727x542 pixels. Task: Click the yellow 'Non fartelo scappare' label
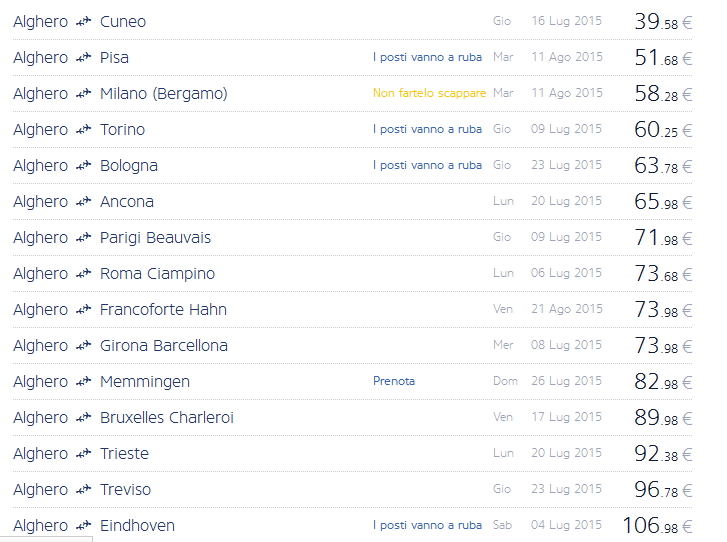click(429, 93)
